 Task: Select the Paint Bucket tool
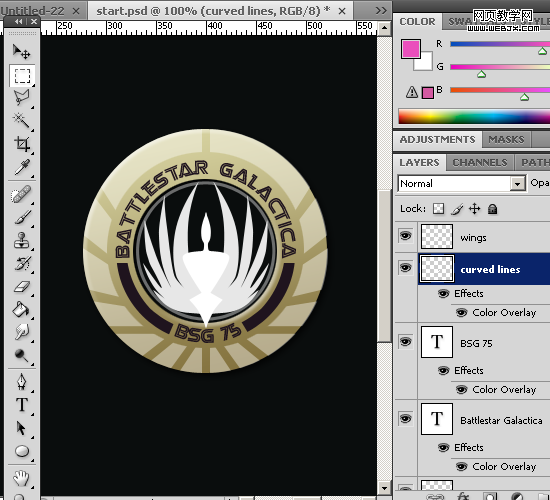pyautogui.click(x=22, y=309)
